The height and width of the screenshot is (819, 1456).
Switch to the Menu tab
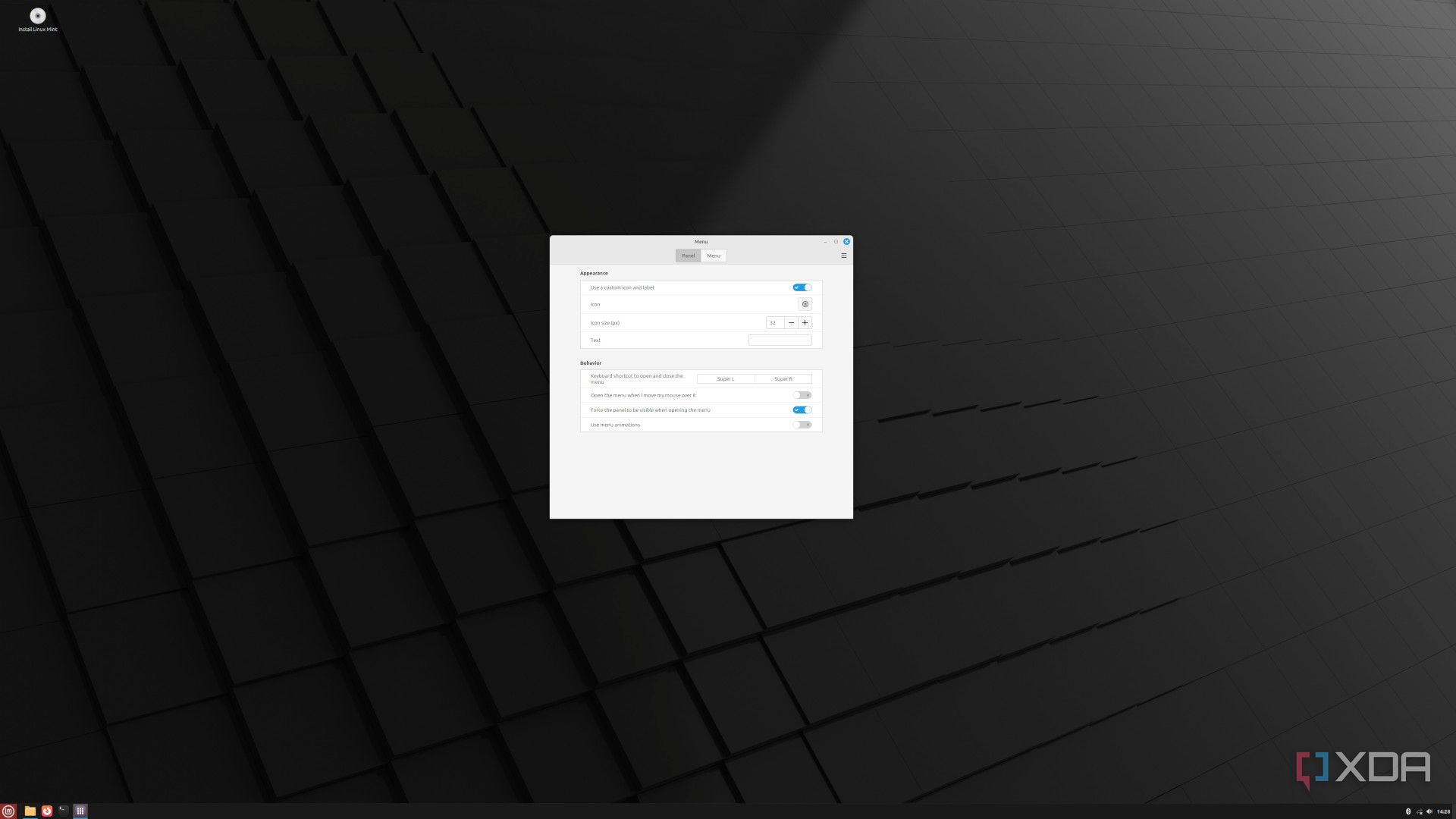[713, 256]
